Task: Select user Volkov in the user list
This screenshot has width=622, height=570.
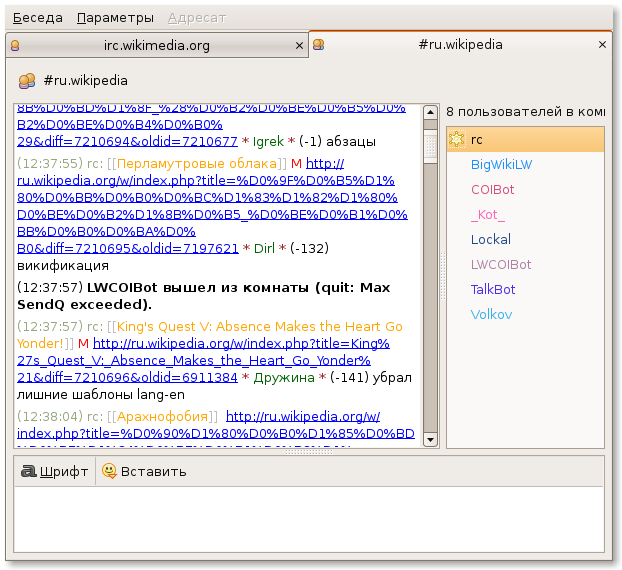Action: (525, 314)
